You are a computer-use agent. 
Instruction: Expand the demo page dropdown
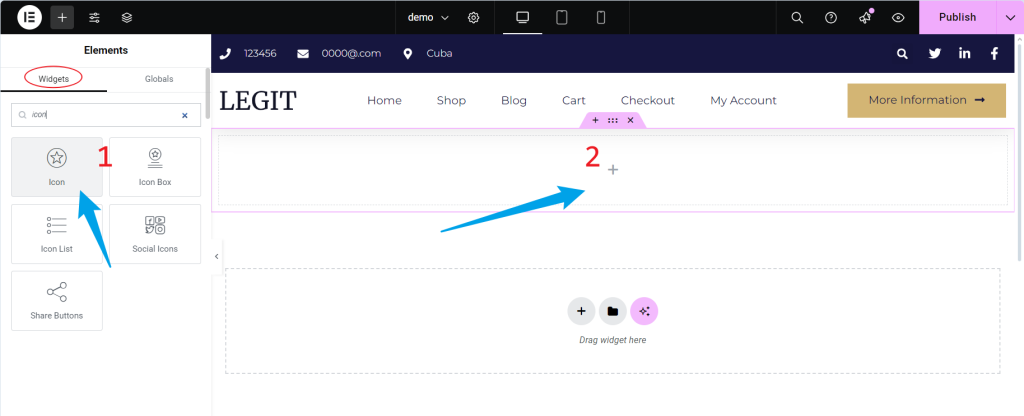[429, 17]
